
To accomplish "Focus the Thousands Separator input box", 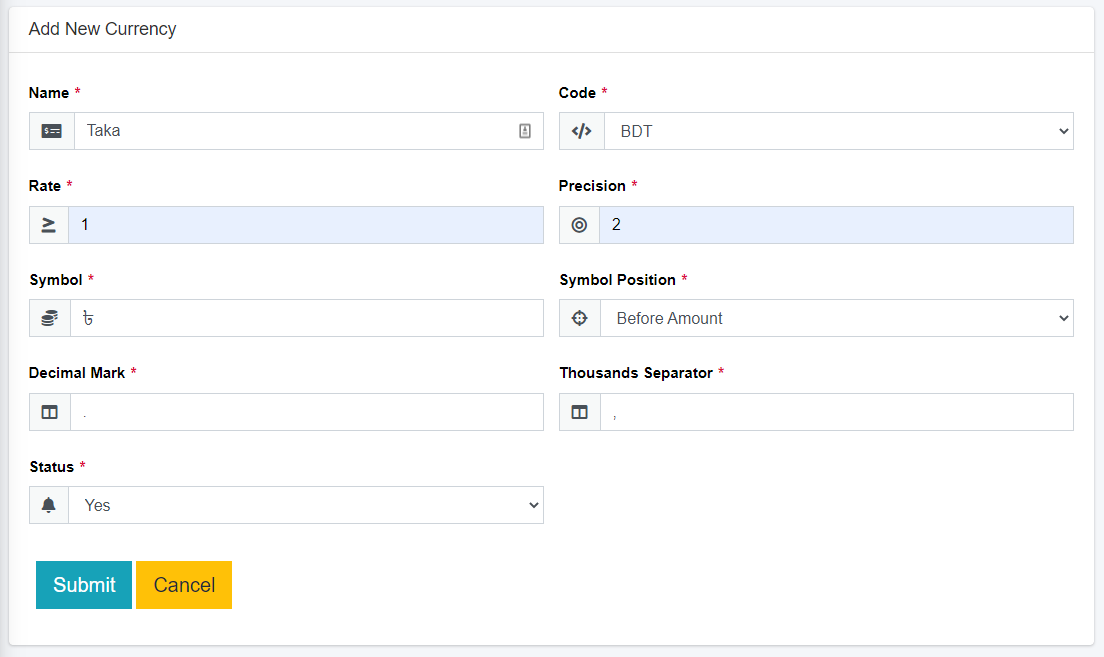I will [x=836, y=412].
